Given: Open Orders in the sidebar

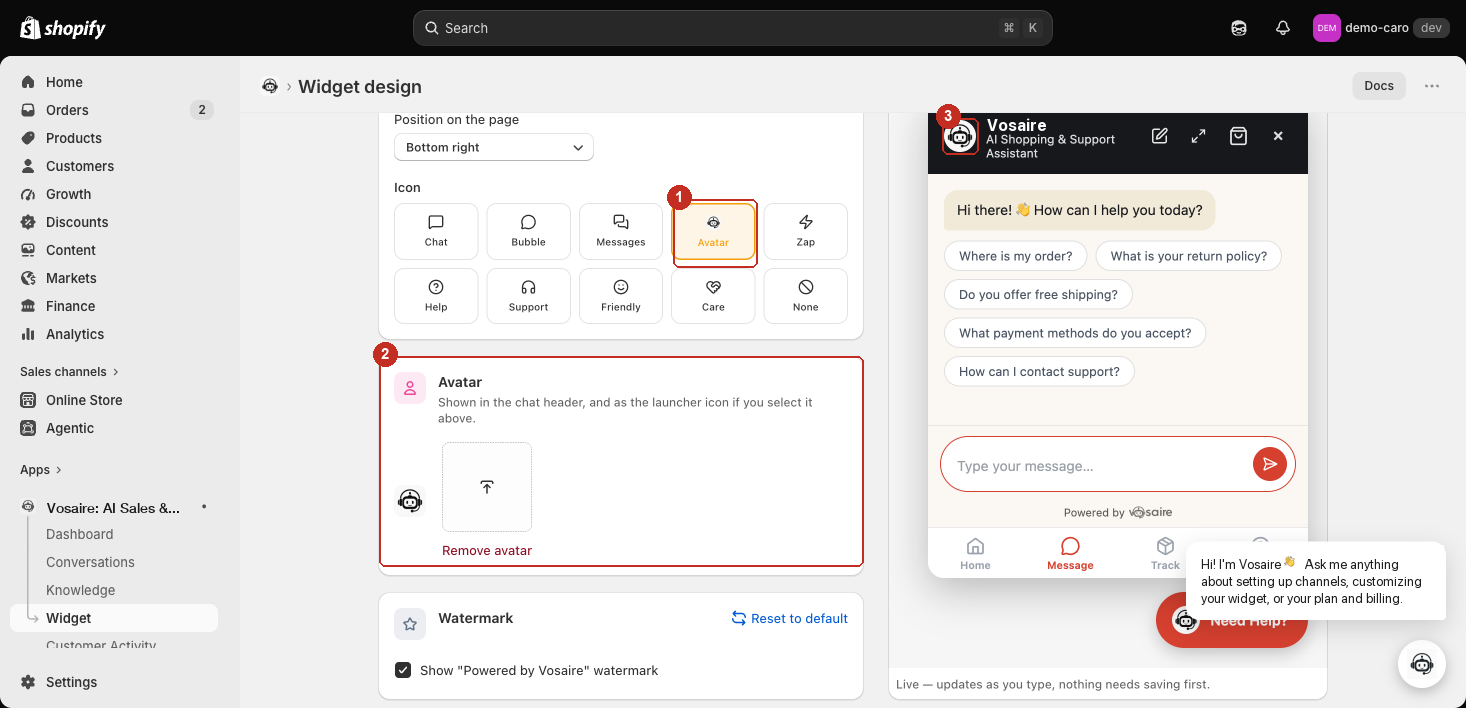Looking at the screenshot, I should tap(114, 110).
